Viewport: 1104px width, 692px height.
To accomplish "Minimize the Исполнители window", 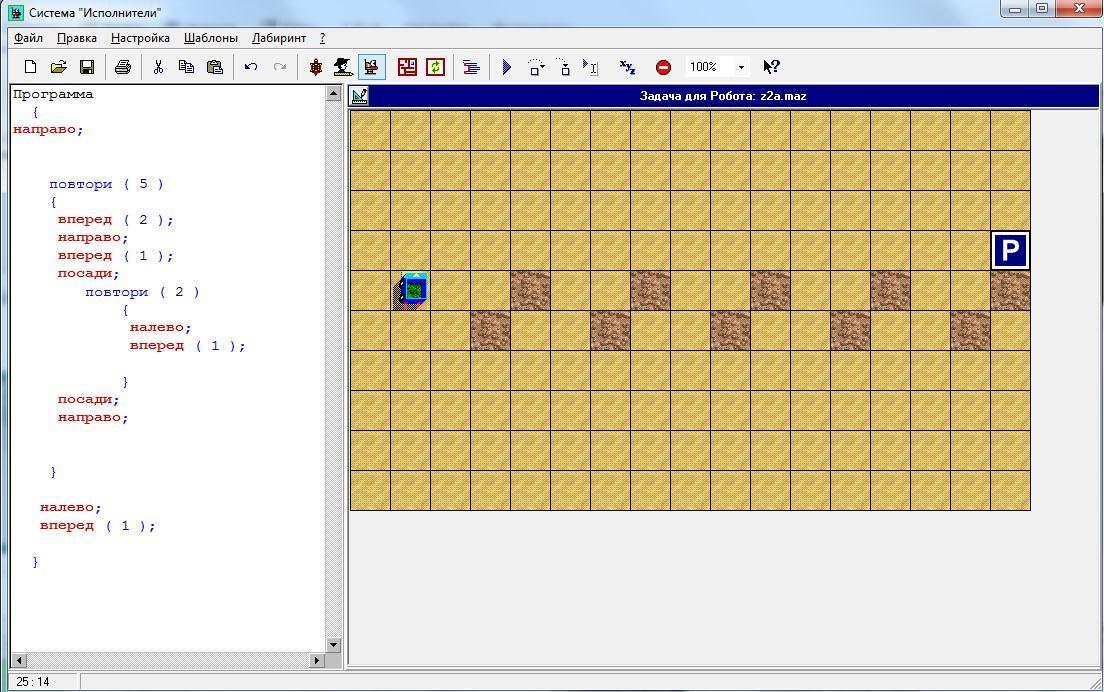I will [x=1015, y=9].
